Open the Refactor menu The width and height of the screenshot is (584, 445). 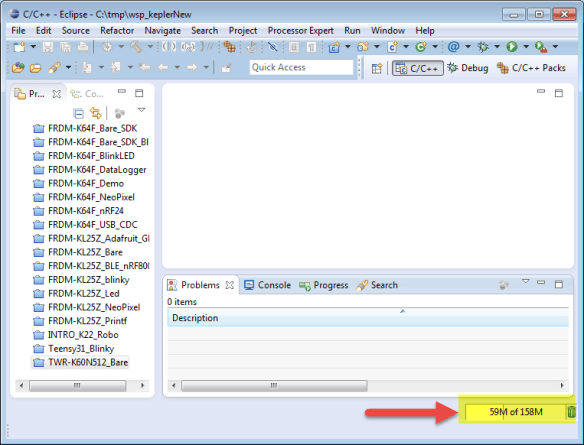pyautogui.click(x=117, y=31)
